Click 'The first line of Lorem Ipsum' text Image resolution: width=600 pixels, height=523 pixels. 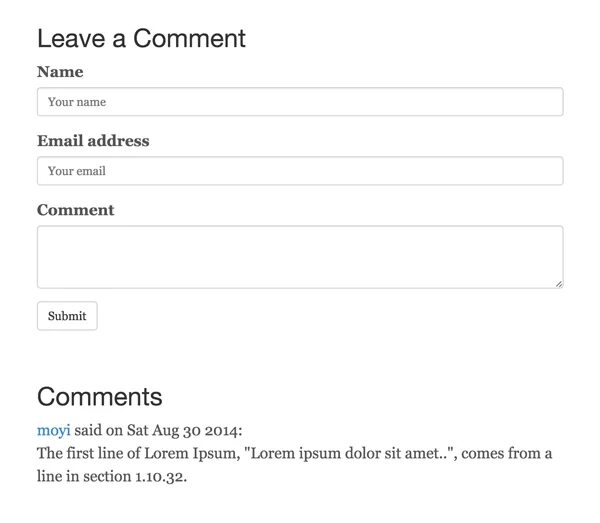point(136,453)
